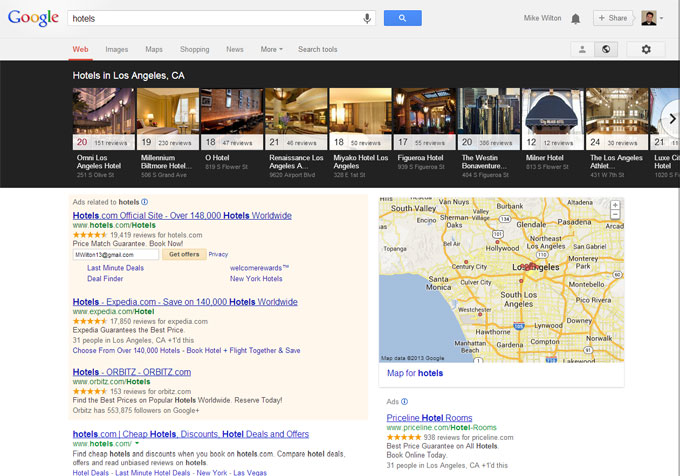Open Mike Wilton profile picture
680x476 pixels.
(x=649, y=18)
